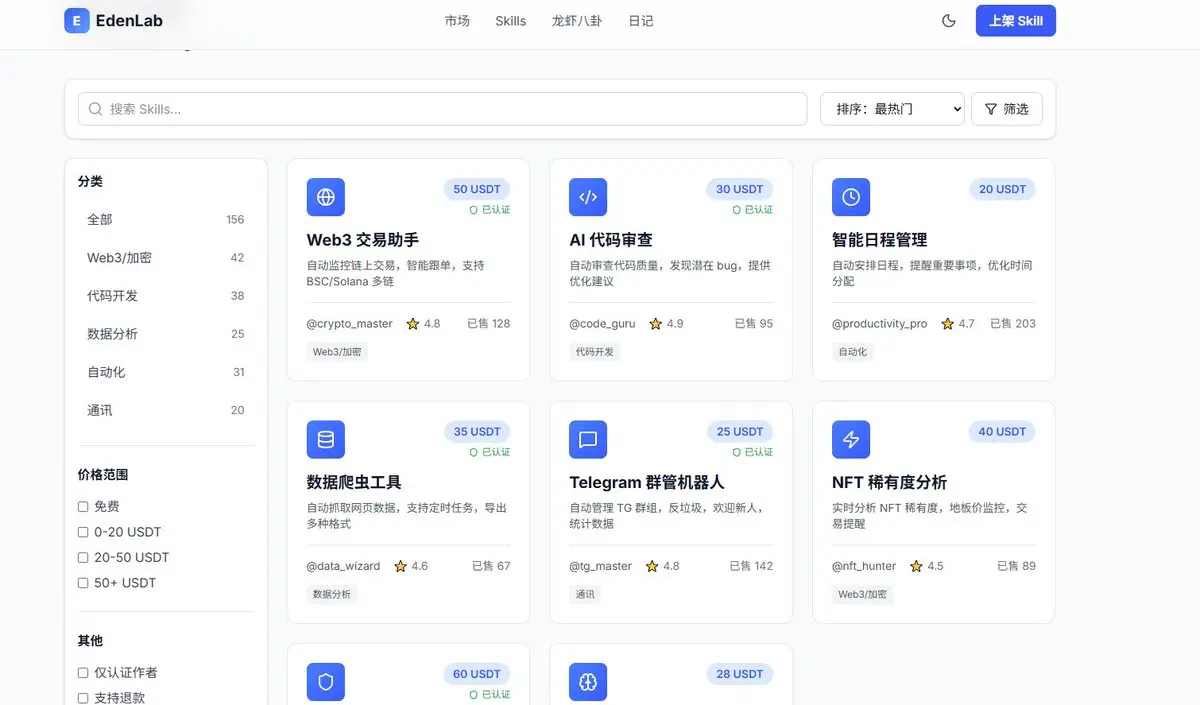Viewport: 1200px width, 705px height.
Task: Select the 自动化 category in sidebar
Action: pos(166,372)
